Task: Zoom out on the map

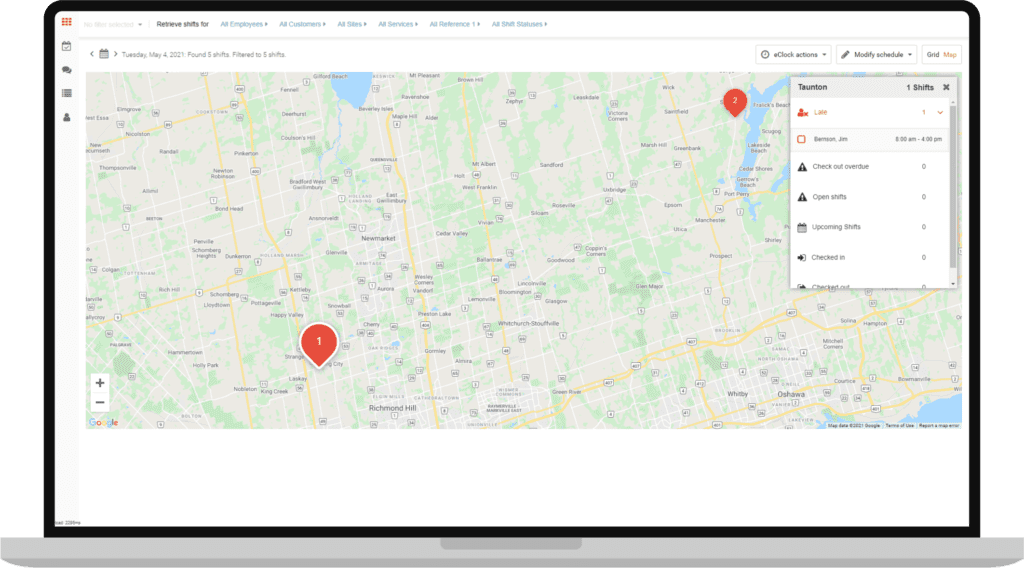Action: 99,403
